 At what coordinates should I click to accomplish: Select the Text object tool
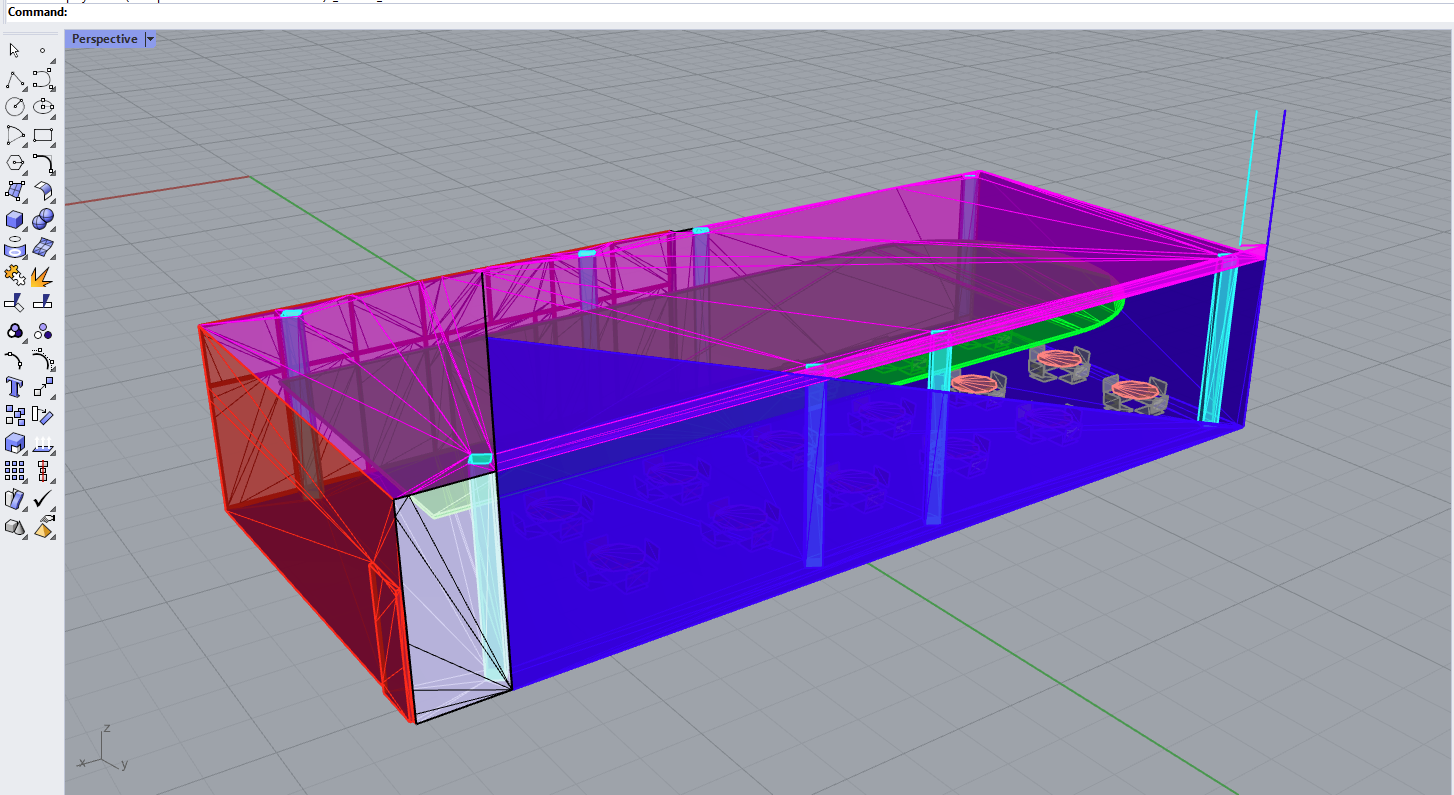[x=15, y=386]
